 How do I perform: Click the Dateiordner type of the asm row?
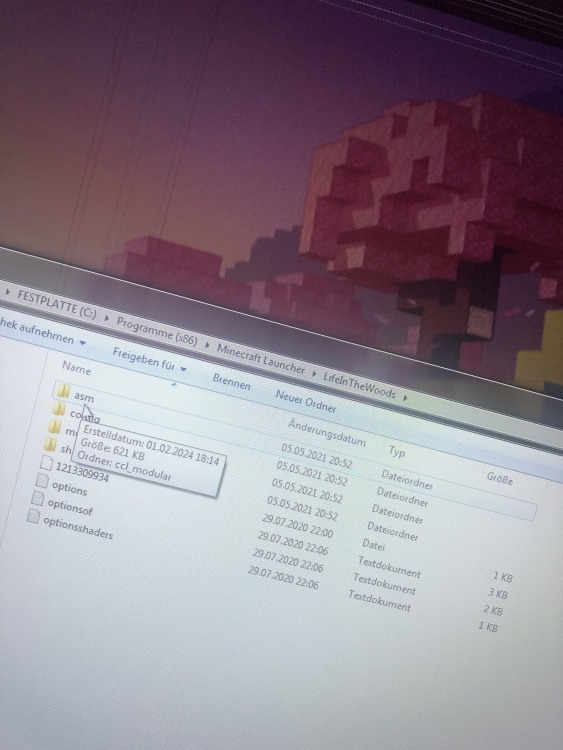[407, 480]
